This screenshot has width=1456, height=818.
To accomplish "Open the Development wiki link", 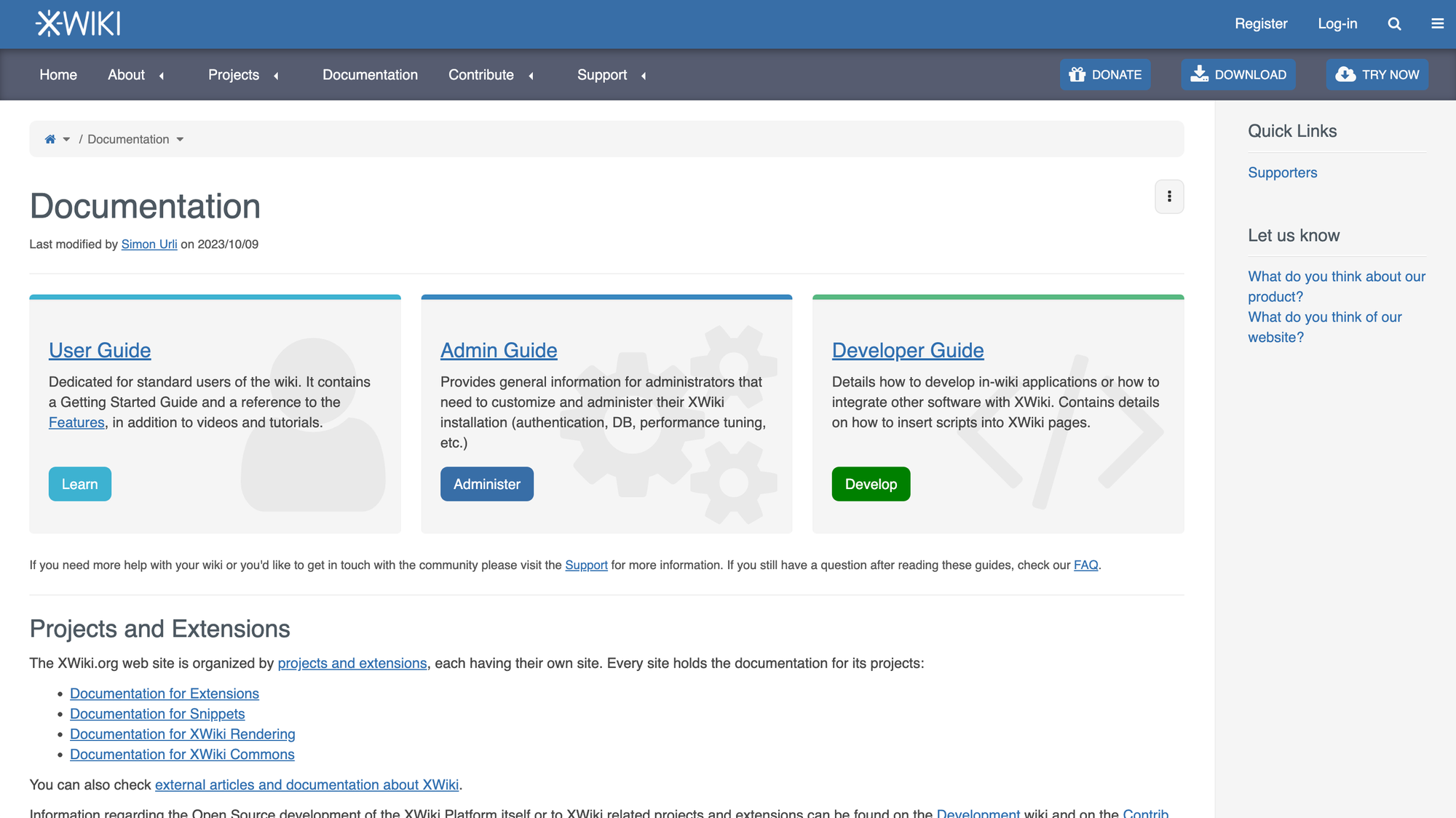I will (x=978, y=813).
